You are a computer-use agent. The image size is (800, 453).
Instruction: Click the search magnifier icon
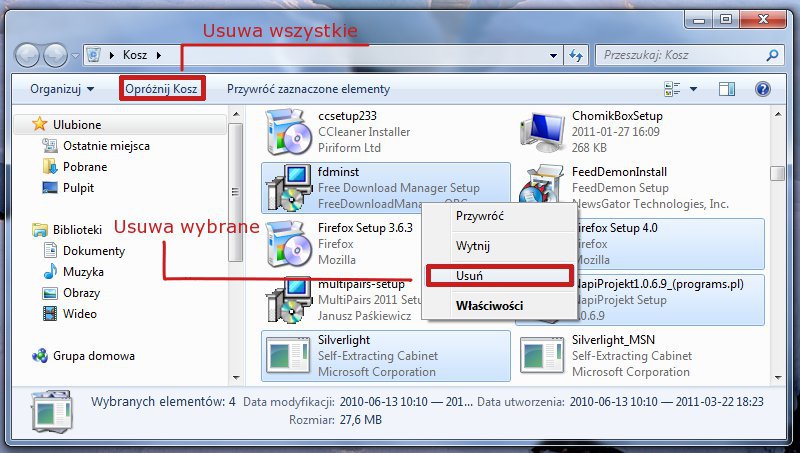pyautogui.click(x=772, y=55)
